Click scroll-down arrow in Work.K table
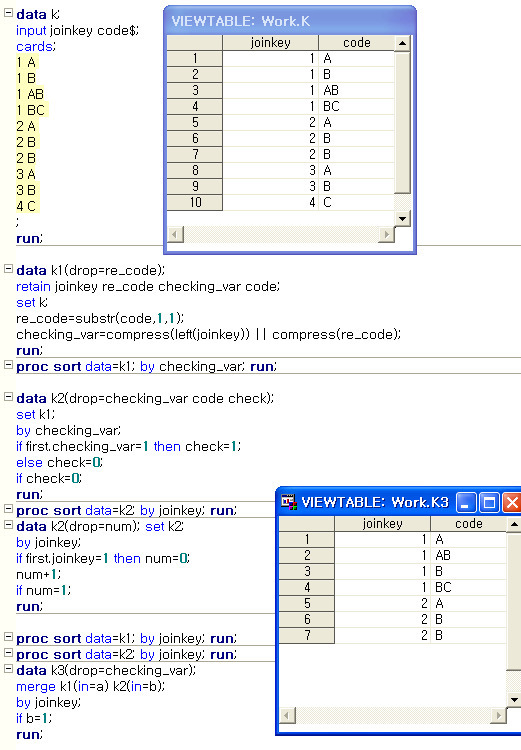 pyautogui.click(x=402, y=219)
